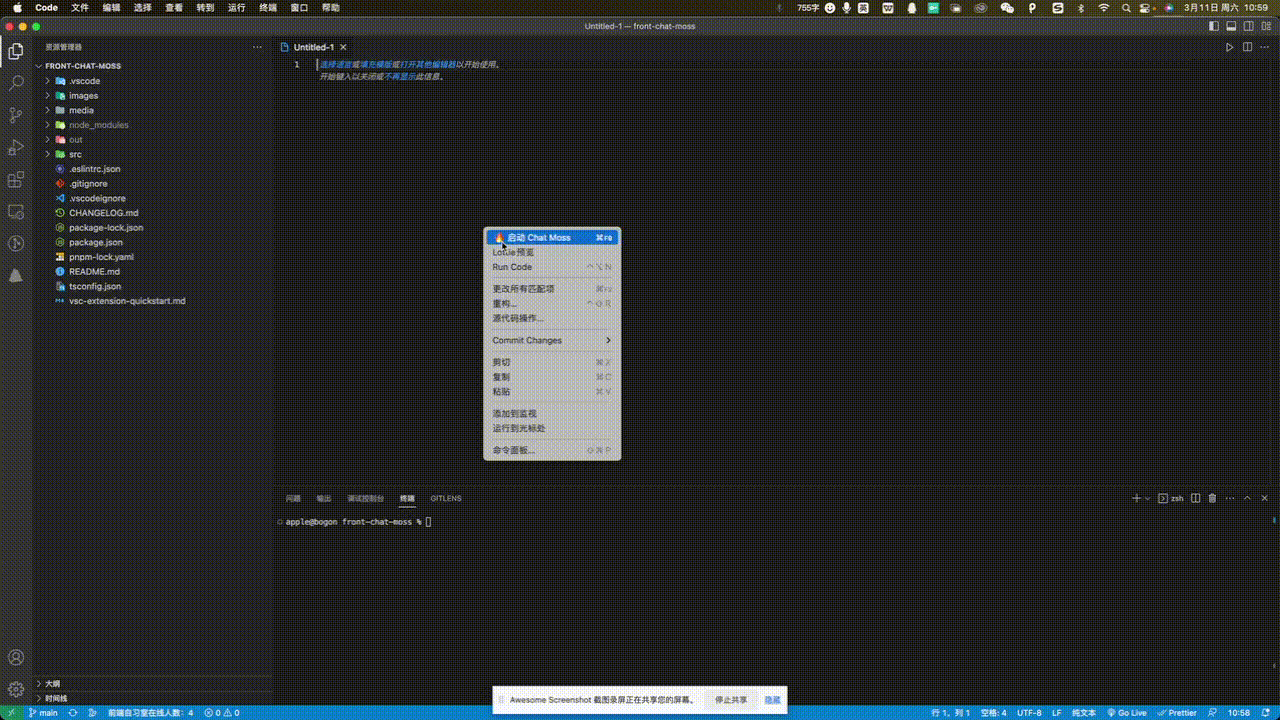Viewport: 1280px width, 720px height.
Task: Open the Extensions view icon
Action: pos(16,180)
